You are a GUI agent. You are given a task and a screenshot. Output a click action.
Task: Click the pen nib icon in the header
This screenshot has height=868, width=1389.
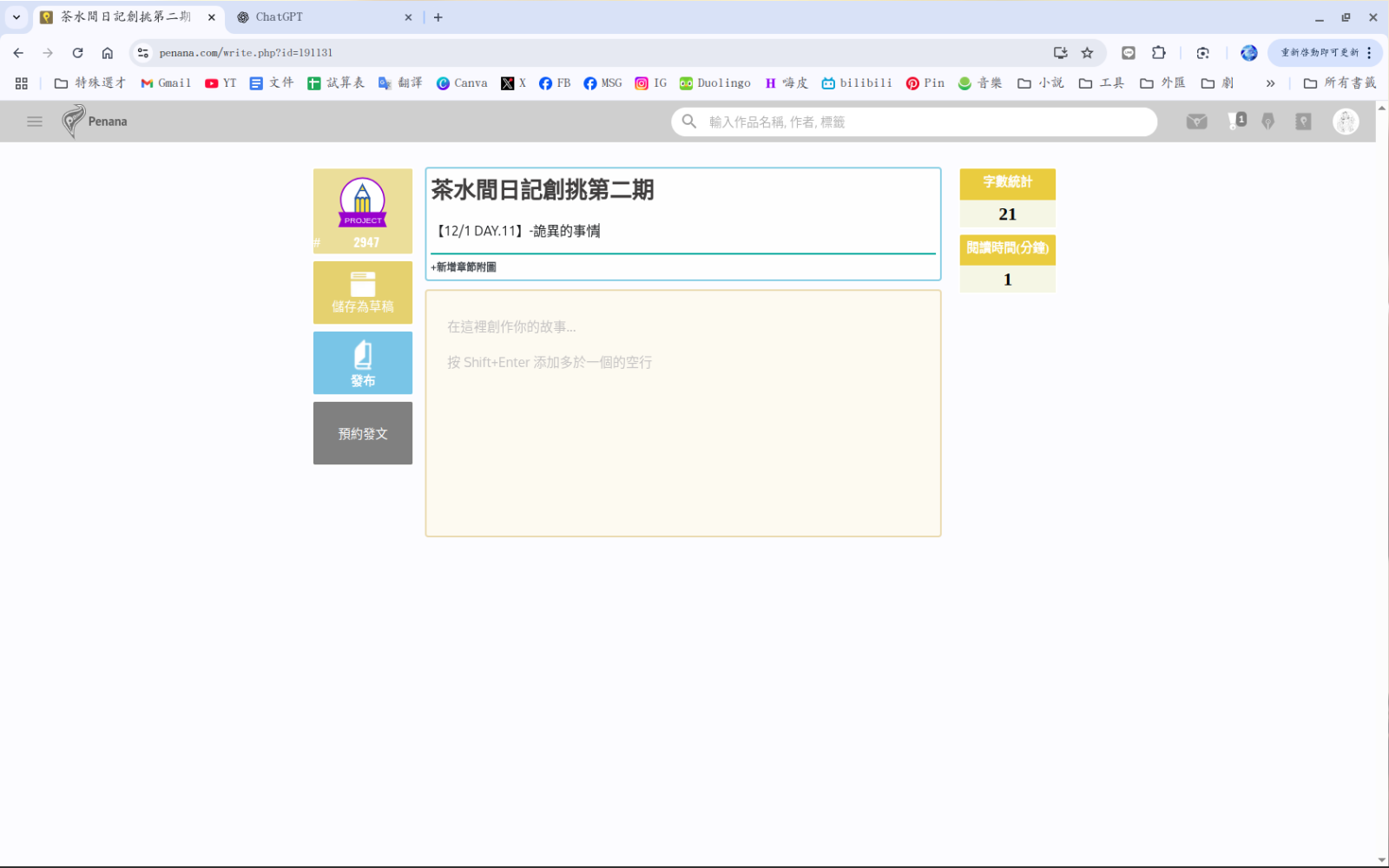tap(1268, 122)
